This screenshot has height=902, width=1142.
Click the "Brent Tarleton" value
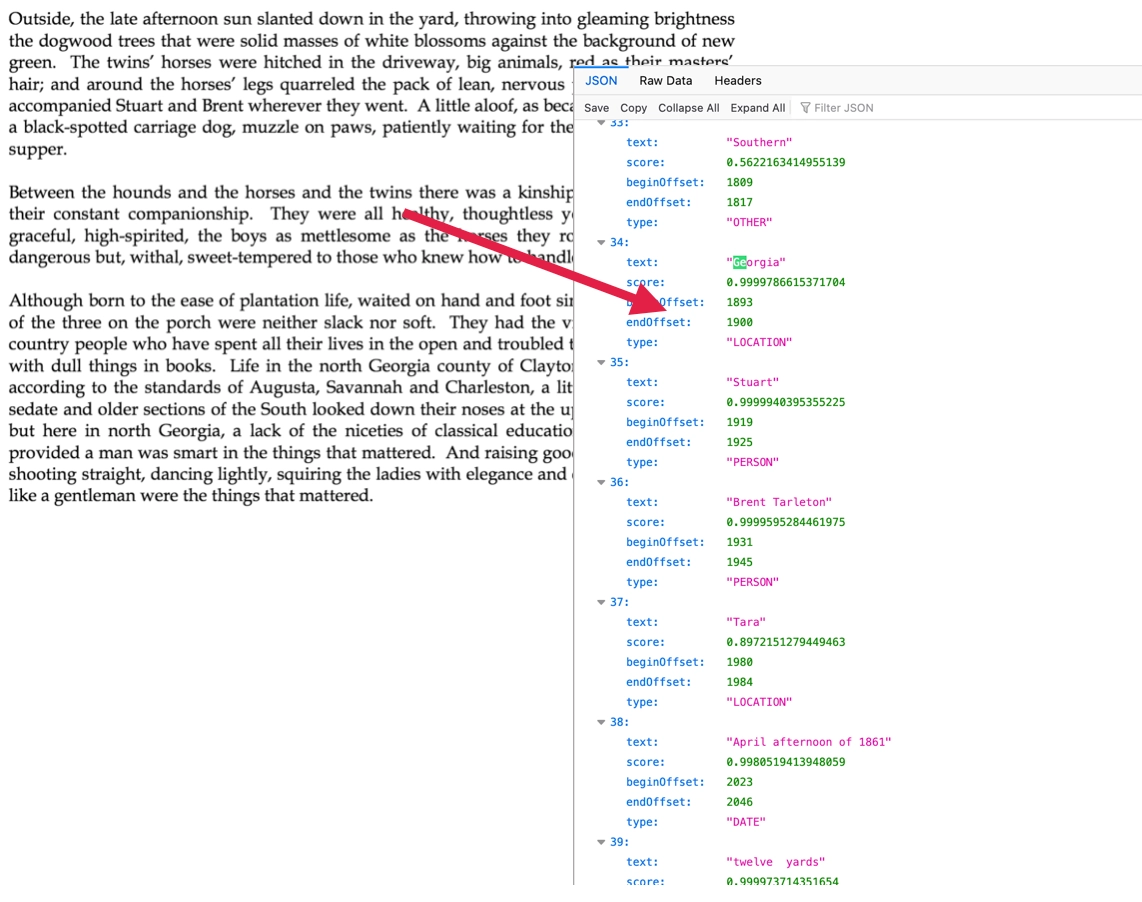coord(778,502)
